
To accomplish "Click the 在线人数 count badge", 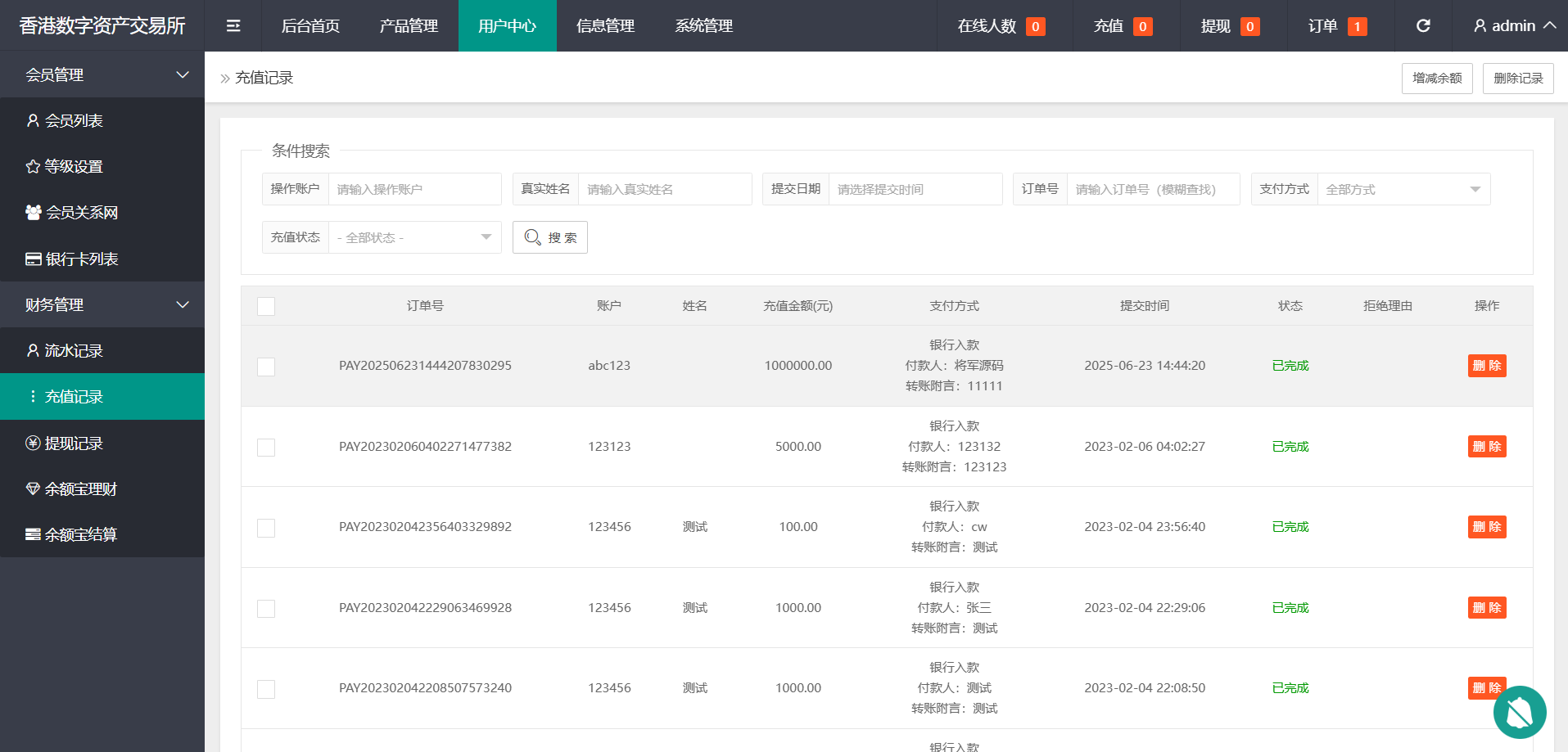I will pyautogui.click(x=1035, y=27).
